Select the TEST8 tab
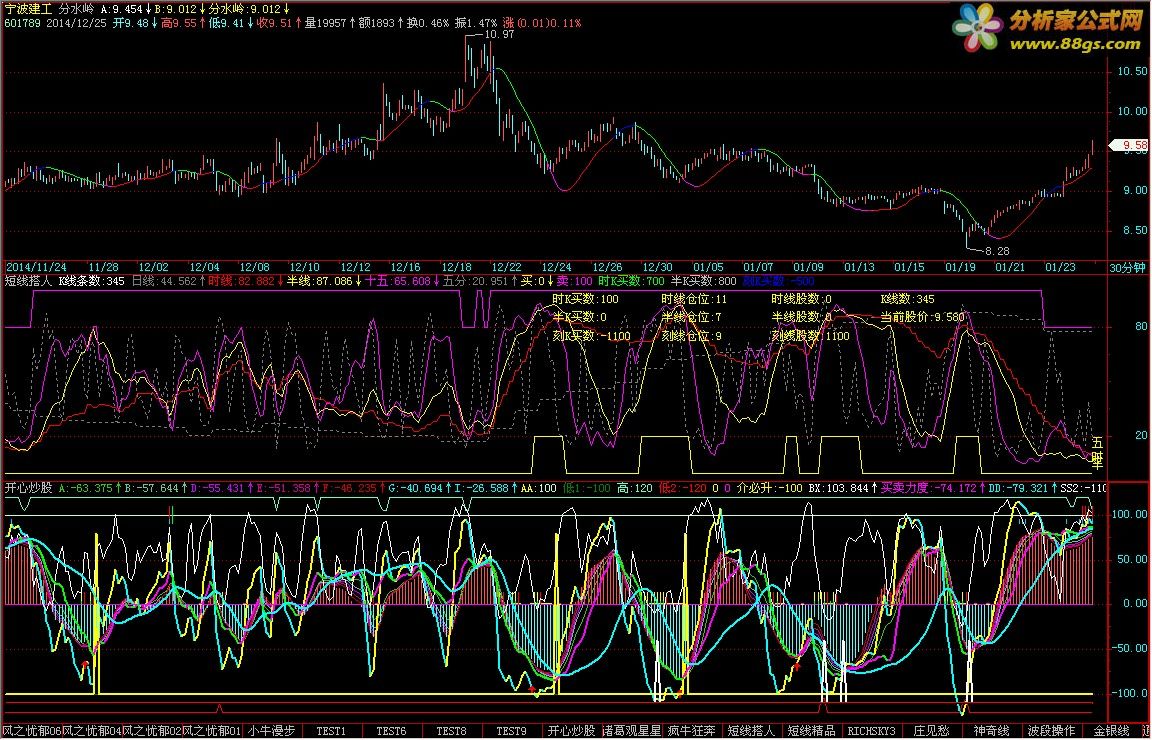This screenshot has height=740, width=1152. tap(451, 731)
